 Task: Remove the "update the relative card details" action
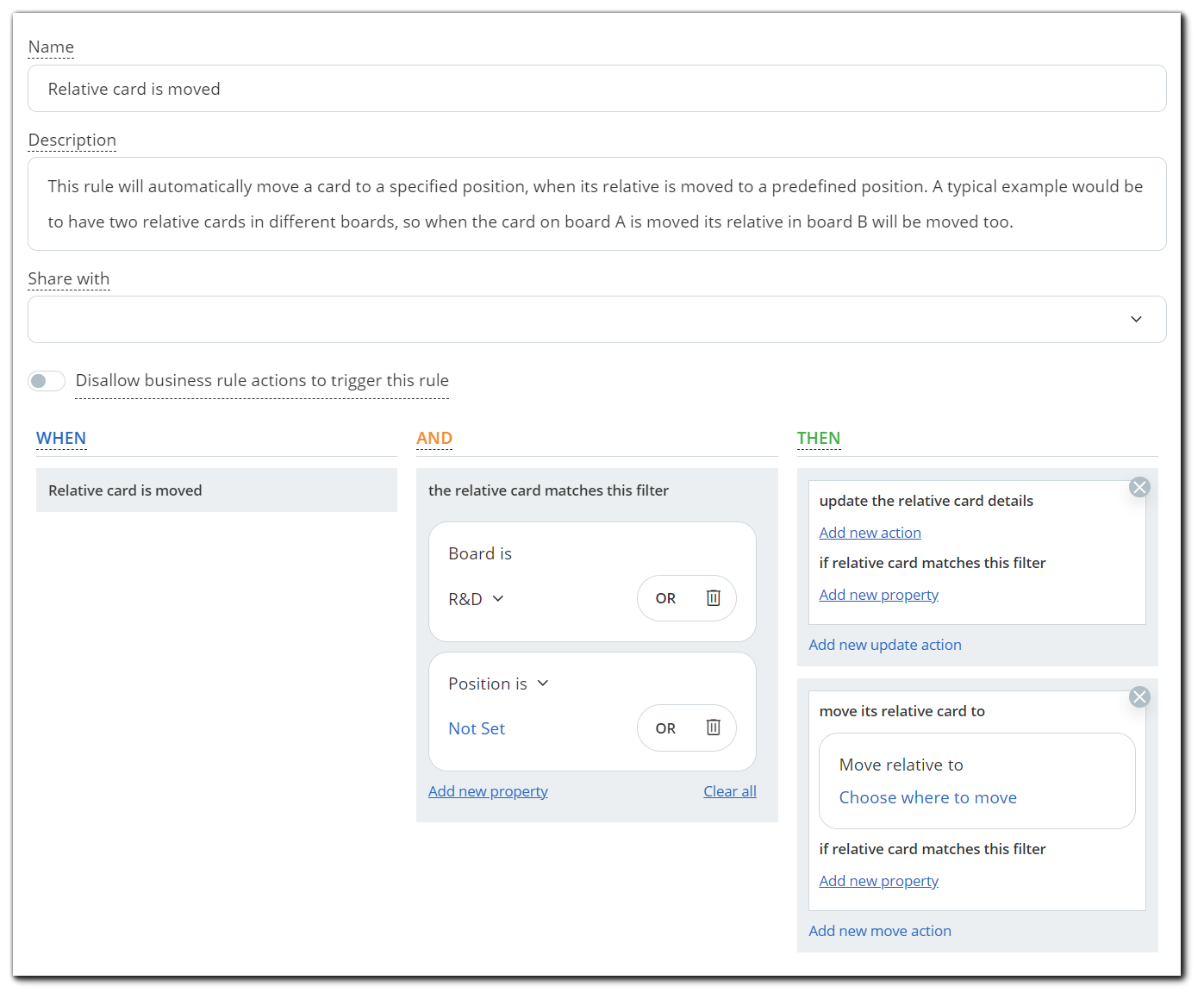(1139, 486)
